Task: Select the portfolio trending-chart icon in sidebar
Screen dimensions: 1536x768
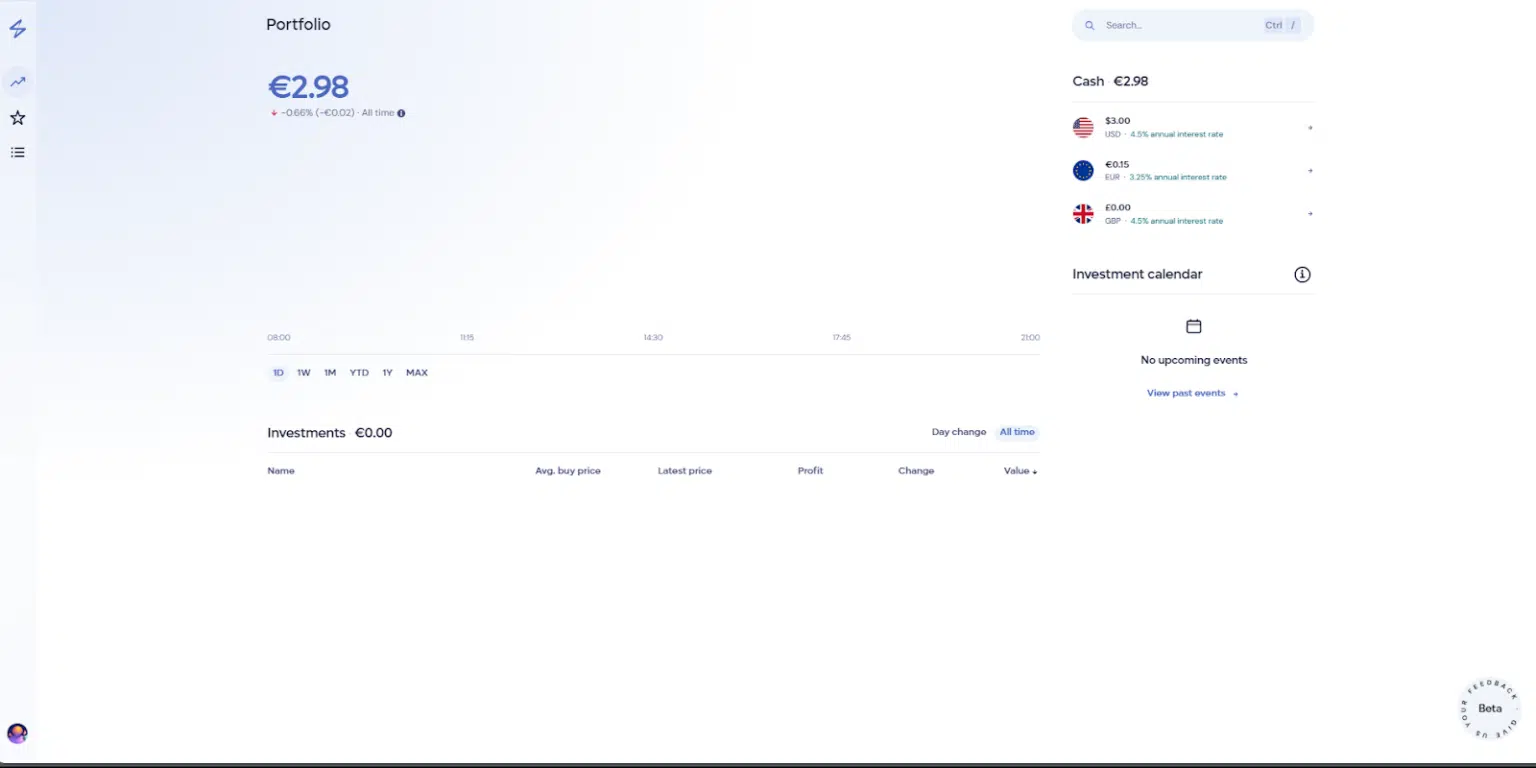Action: click(17, 81)
